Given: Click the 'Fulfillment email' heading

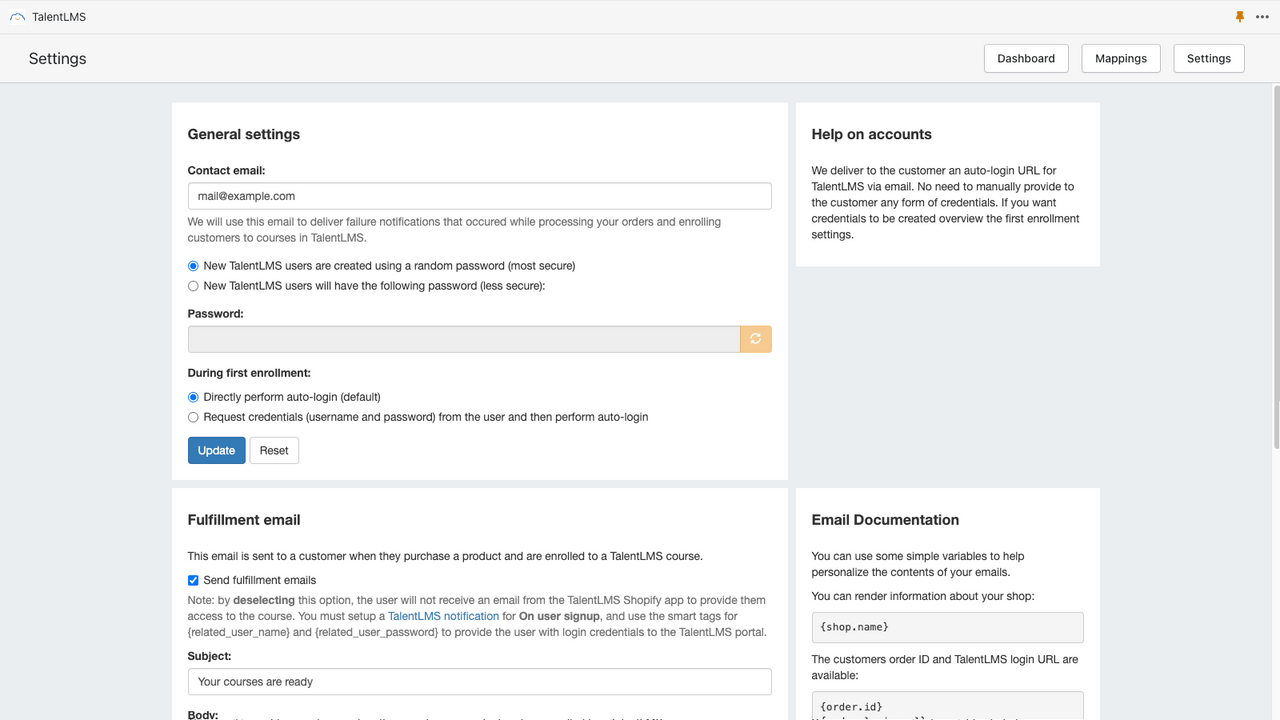Looking at the screenshot, I should pyautogui.click(x=244, y=520).
